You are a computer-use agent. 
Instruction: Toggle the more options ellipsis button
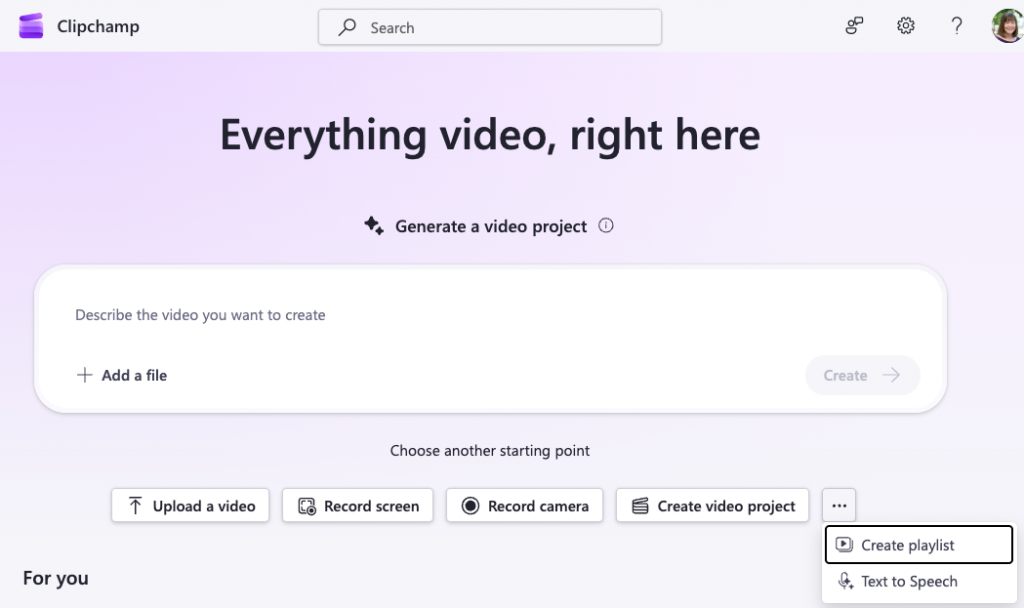839,505
